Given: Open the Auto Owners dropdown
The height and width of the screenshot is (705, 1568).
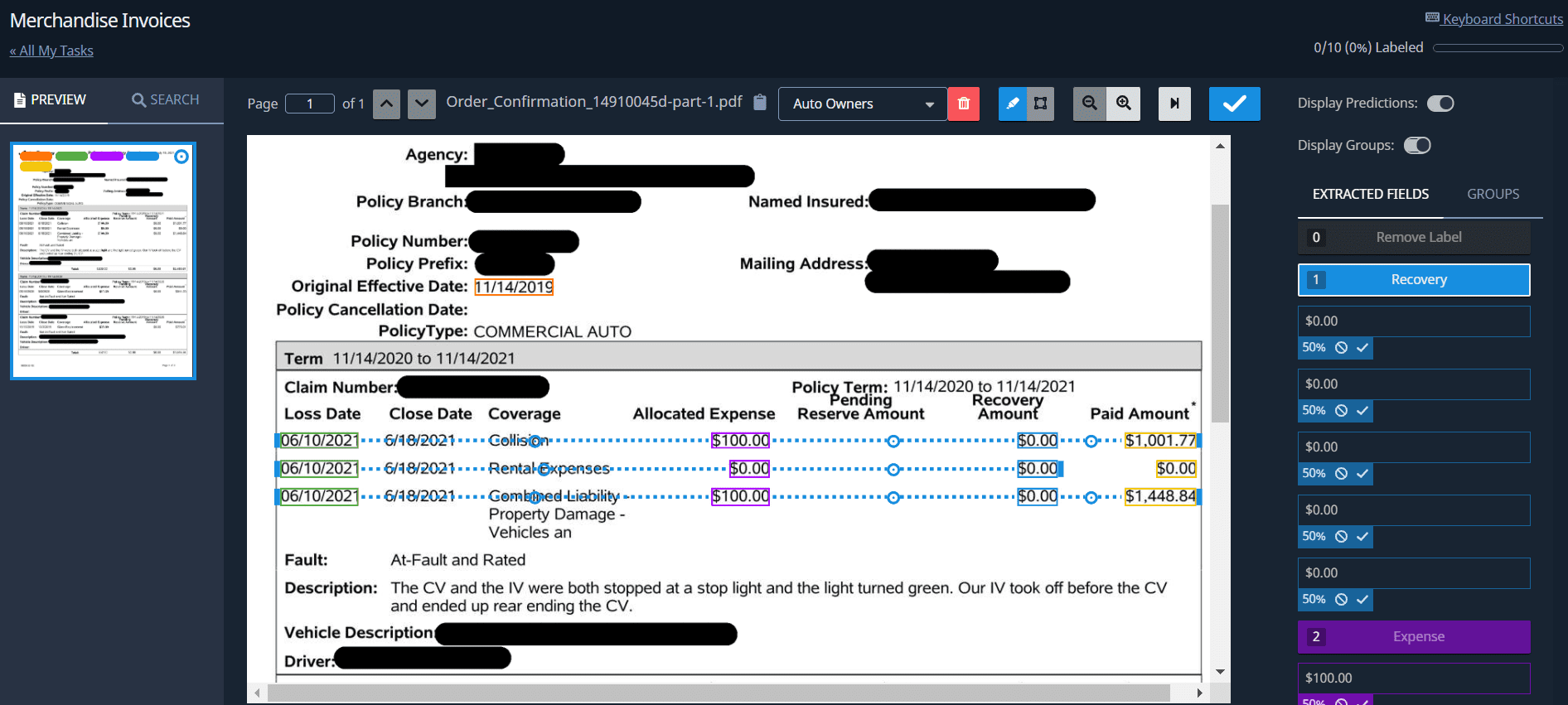Looking at the screenshot, I should tap(862, 104).
